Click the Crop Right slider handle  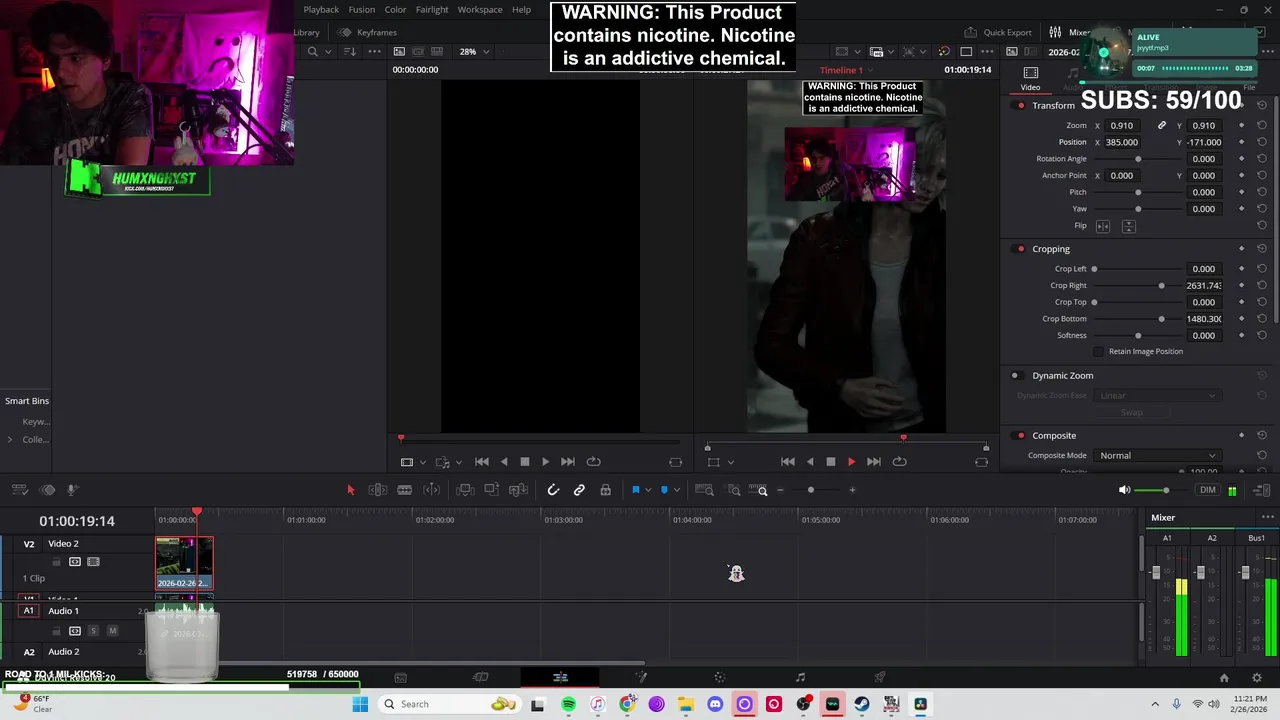pos(1161,286)
